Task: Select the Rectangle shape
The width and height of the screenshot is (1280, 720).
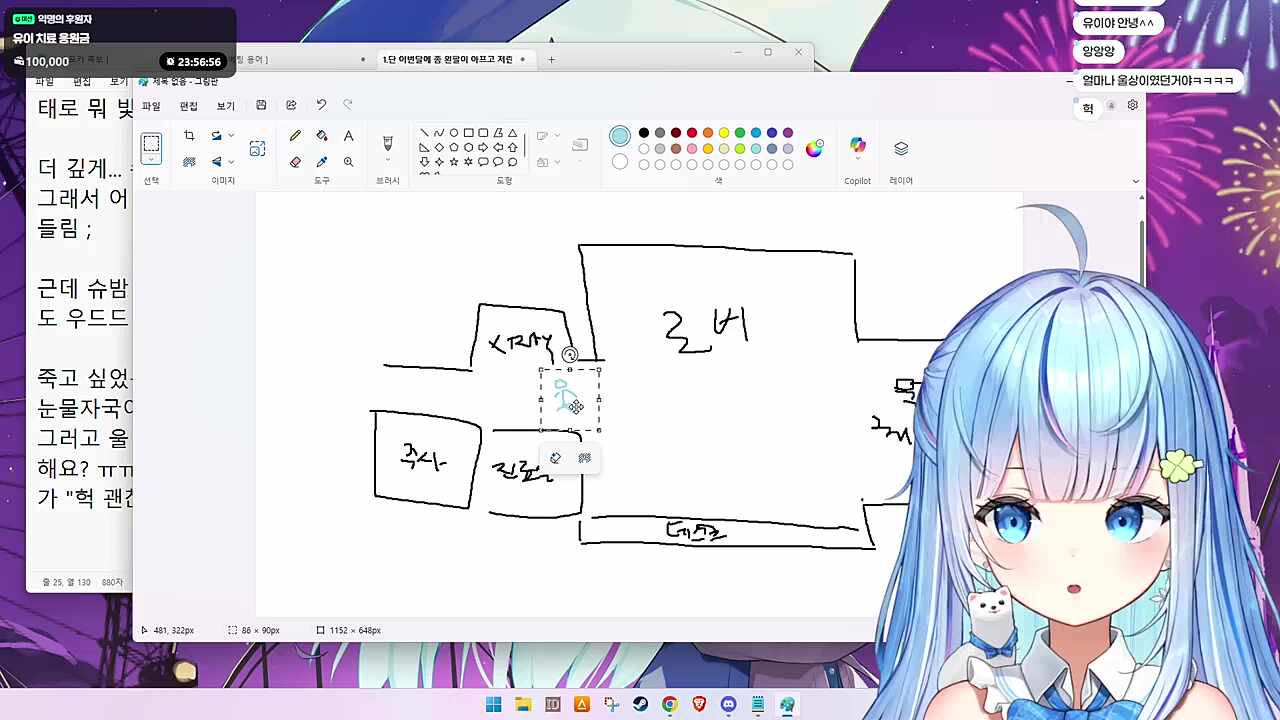Action: coord(468,133)
